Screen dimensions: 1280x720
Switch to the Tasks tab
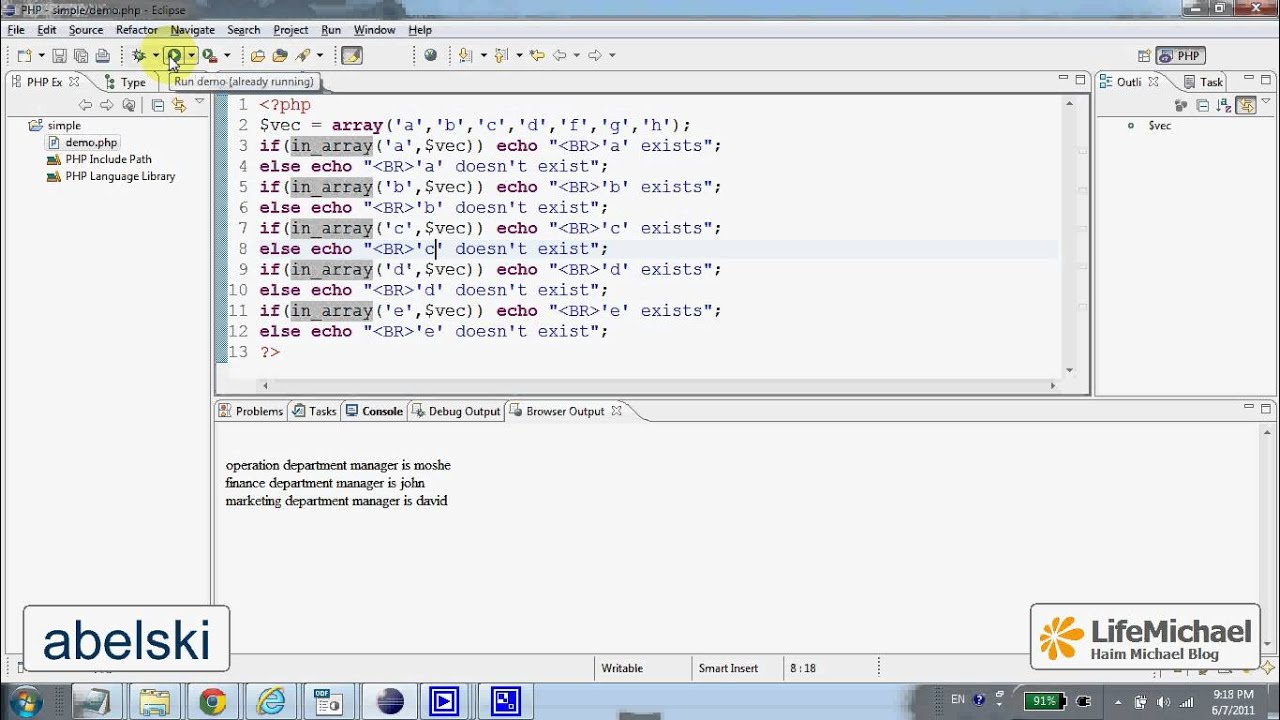314,411
